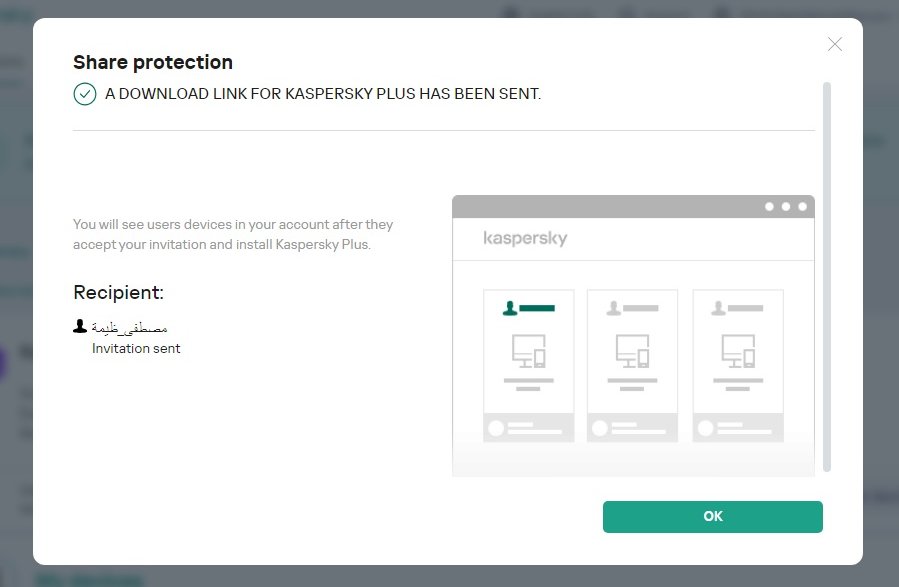This screenshot has width=899, height=587.
Task: Click the download link sent confirmation message
Action: point(322,95)
